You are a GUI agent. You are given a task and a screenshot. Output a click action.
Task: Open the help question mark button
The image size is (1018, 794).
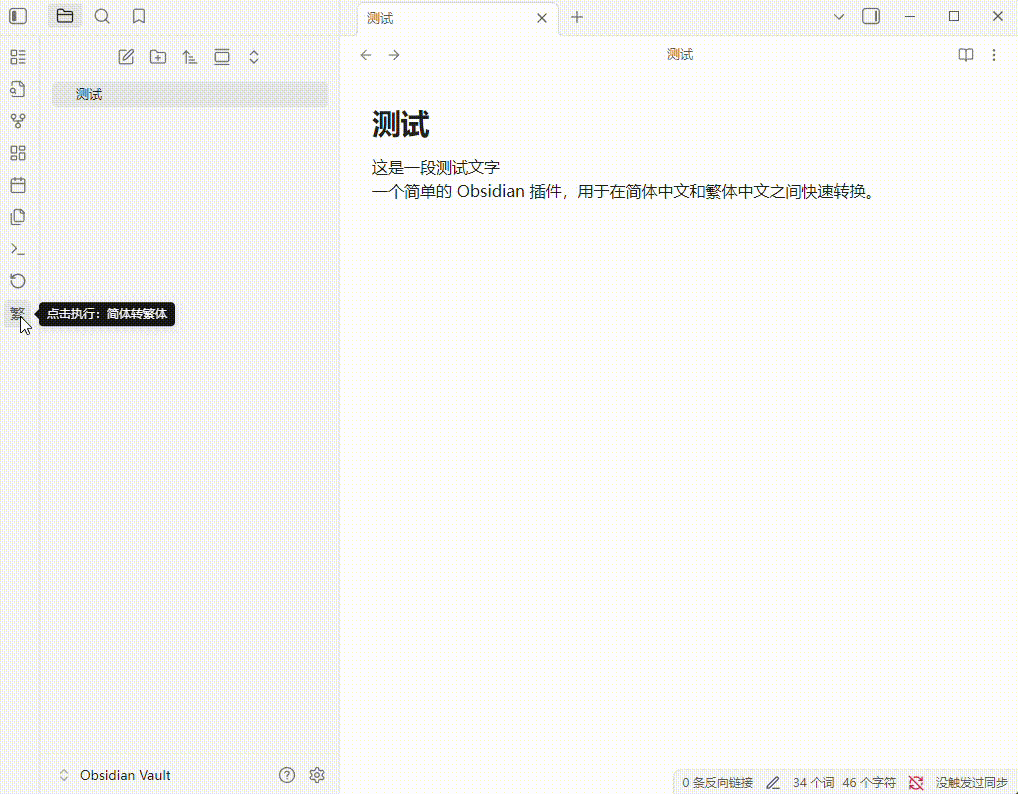287,775
